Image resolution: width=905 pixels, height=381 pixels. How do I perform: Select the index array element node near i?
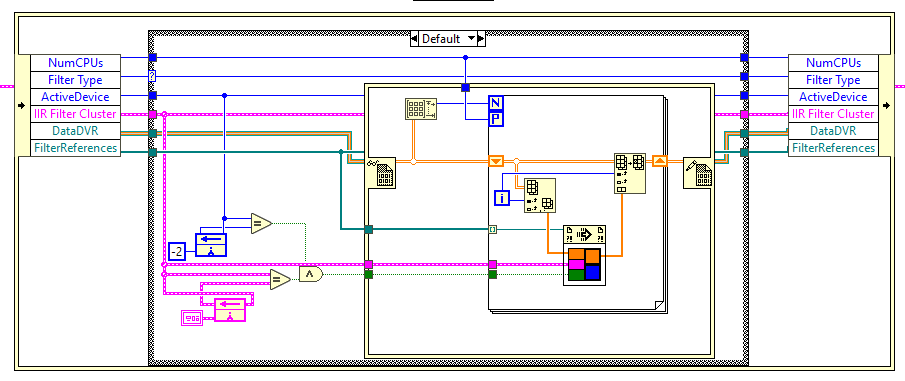pos(540,196)
